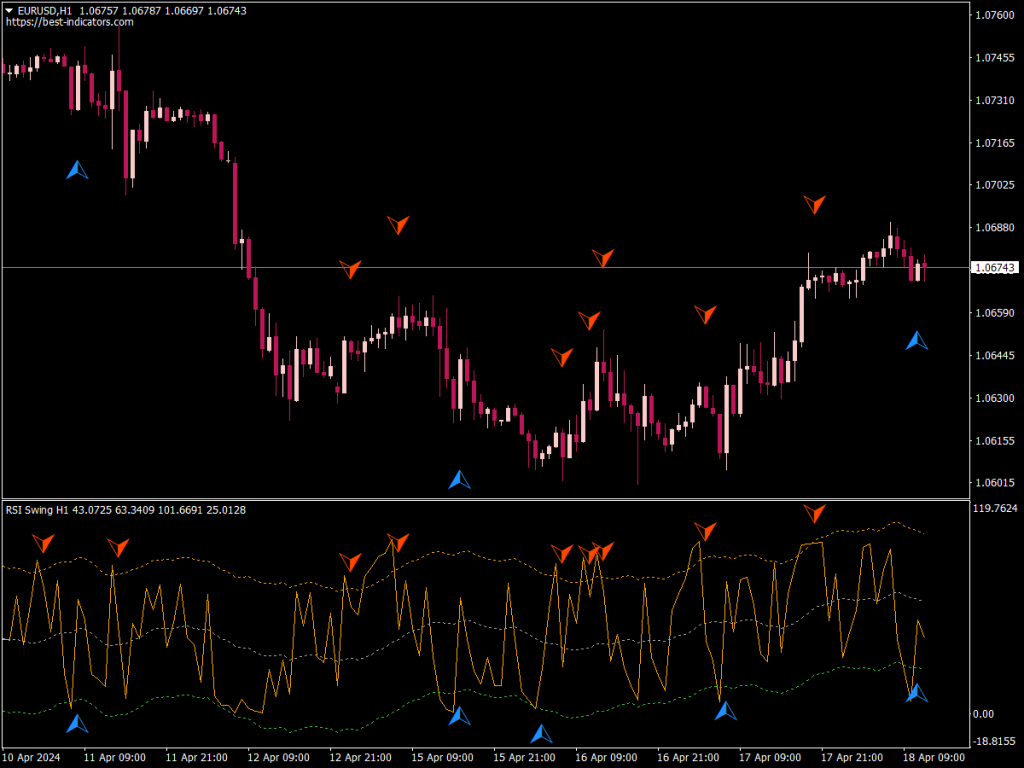Click the 1.06300 price scale label
The height and width of the screenshot is (768, 1024).
[995, 398]
